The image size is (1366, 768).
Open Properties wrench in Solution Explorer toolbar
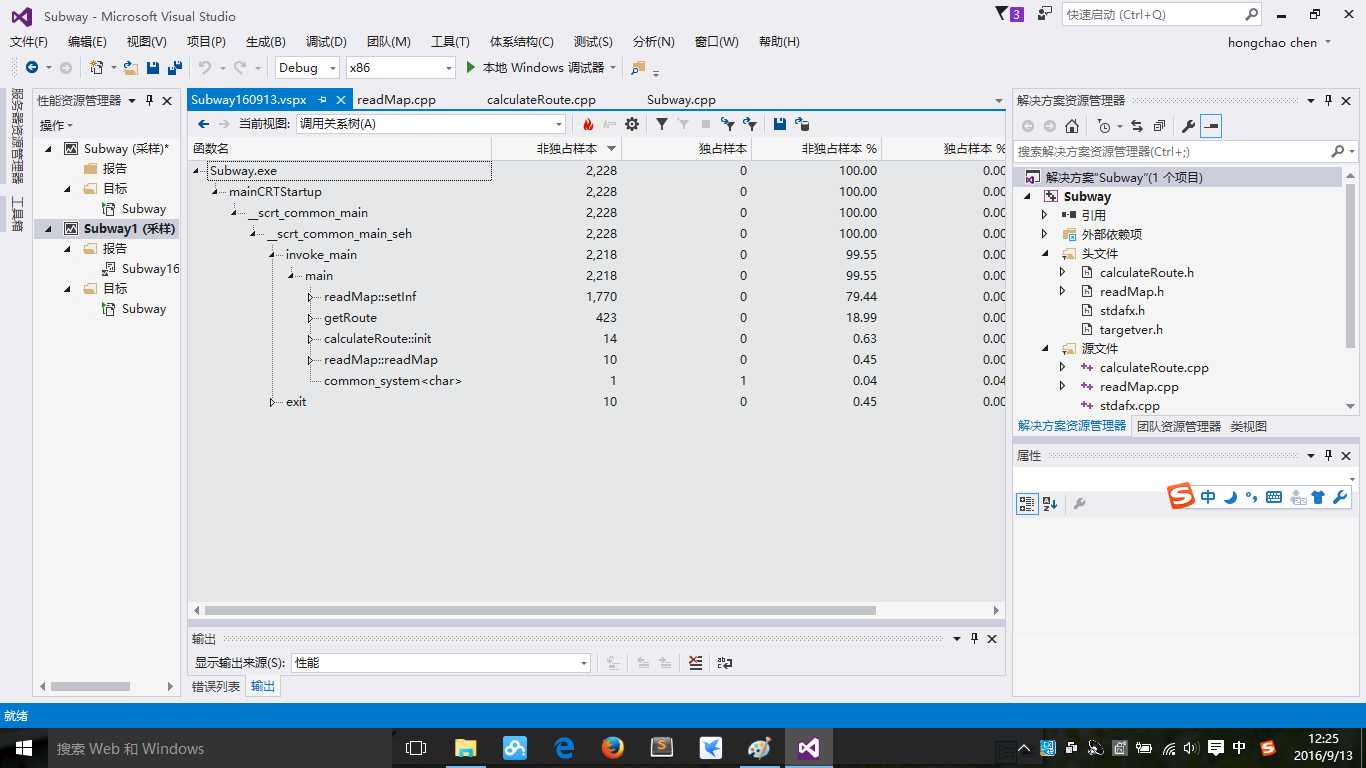(1188, 126)
